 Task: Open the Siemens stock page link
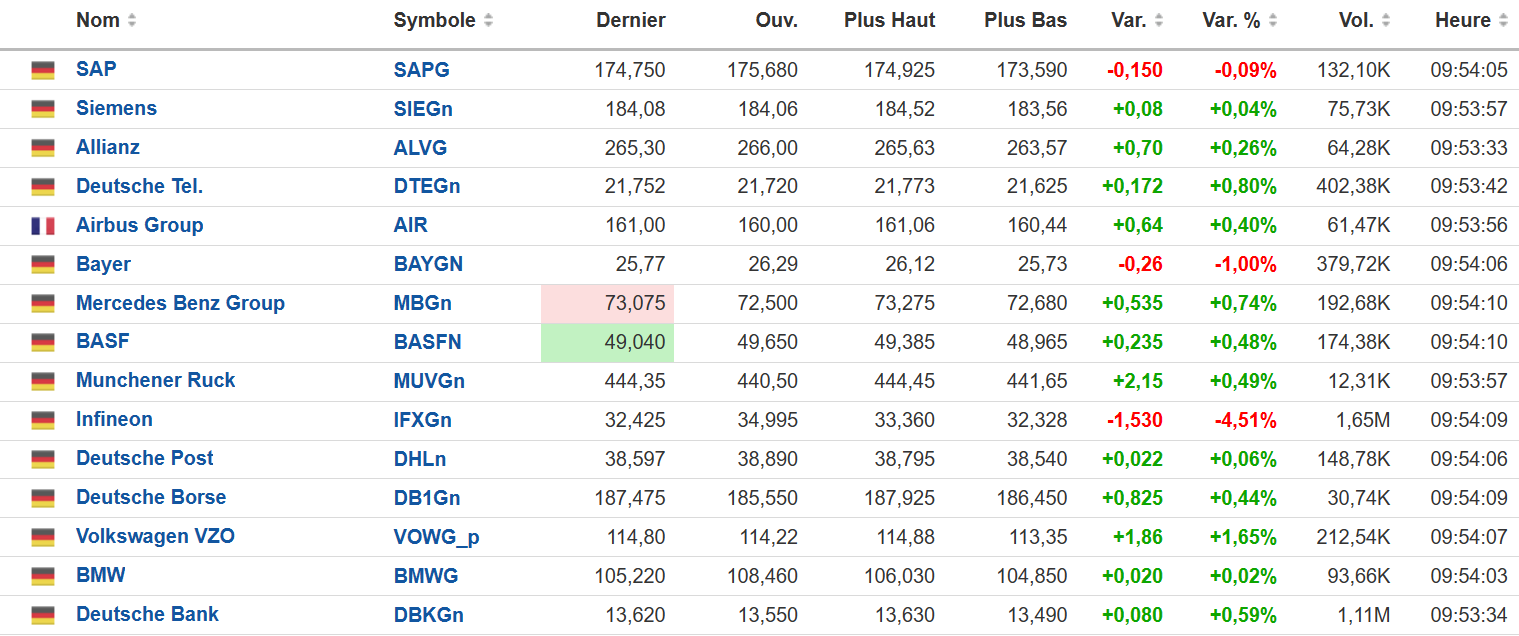coord(116,108)
